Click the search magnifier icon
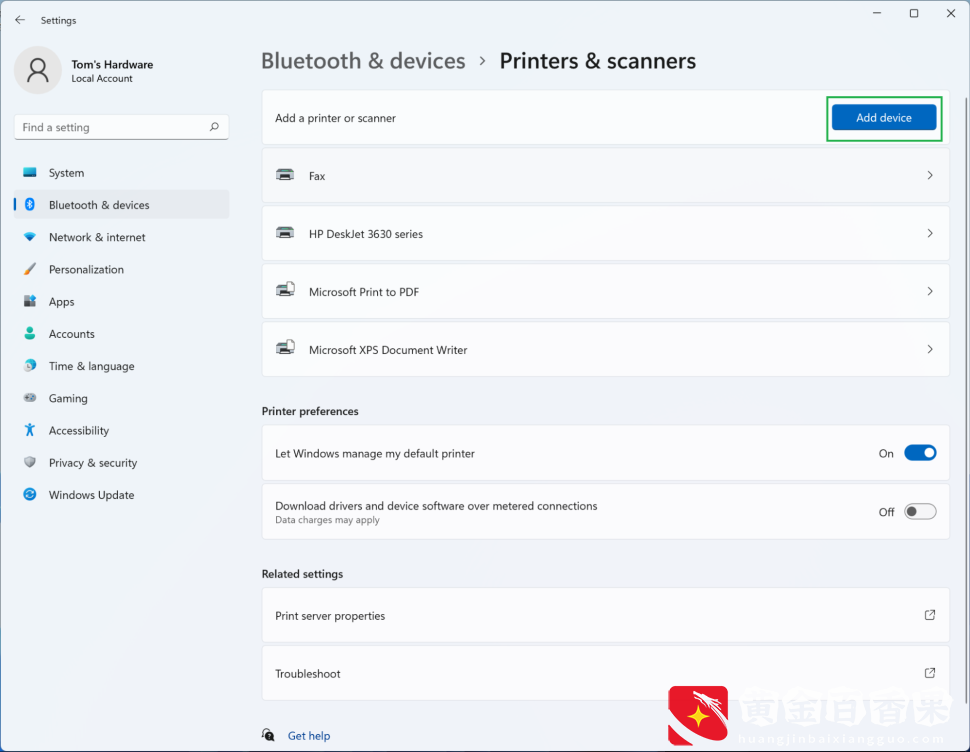The width and height of the screenshot is (970, 752). [214, 127]
